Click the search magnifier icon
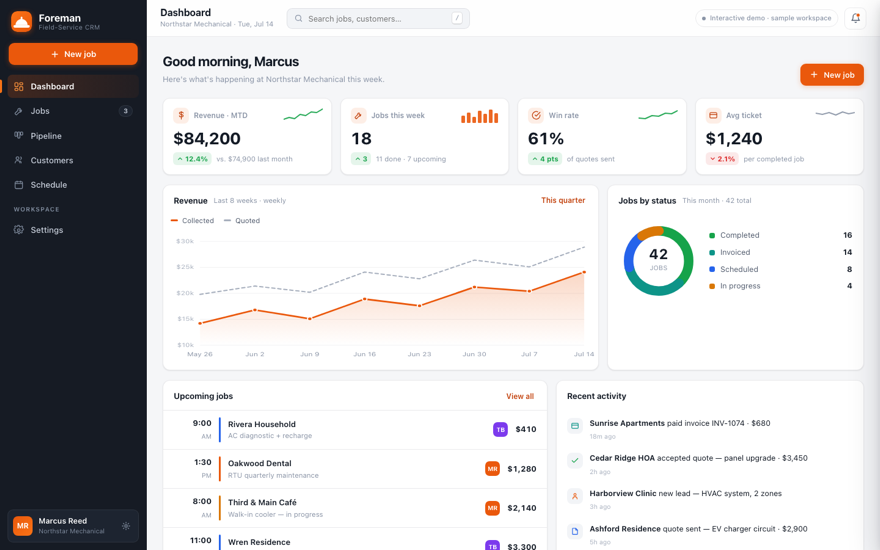 (299, 19)
